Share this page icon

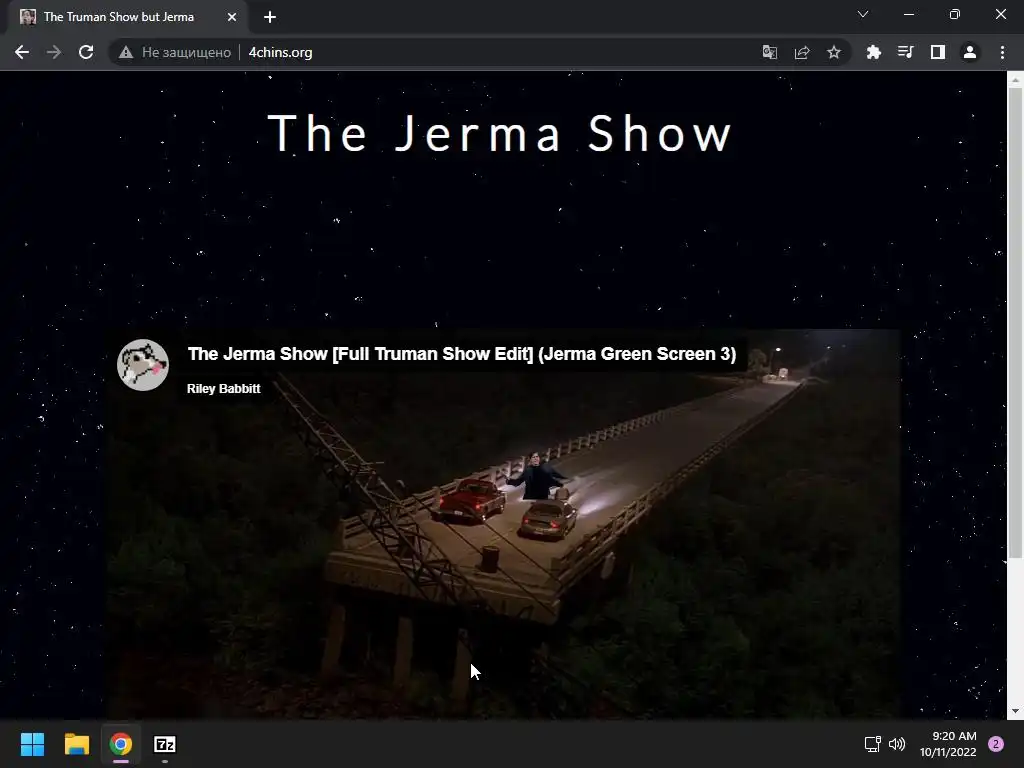click(x=802, y=52)
